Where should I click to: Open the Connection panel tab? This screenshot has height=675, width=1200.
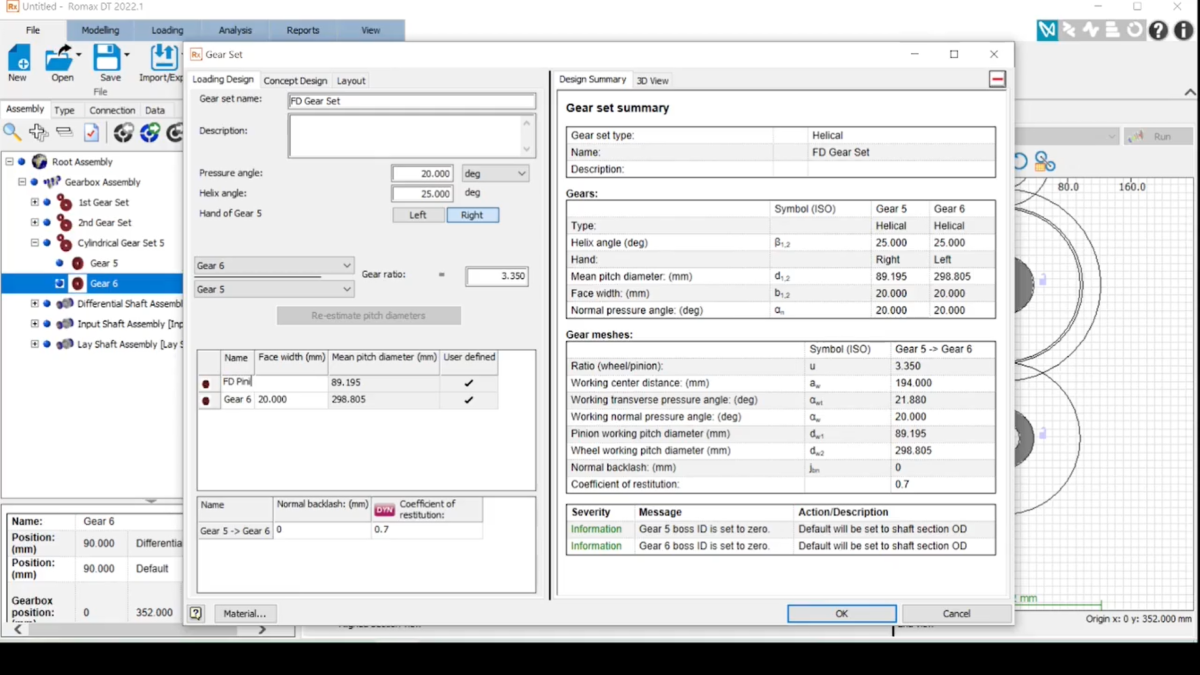tap(112, 111)
